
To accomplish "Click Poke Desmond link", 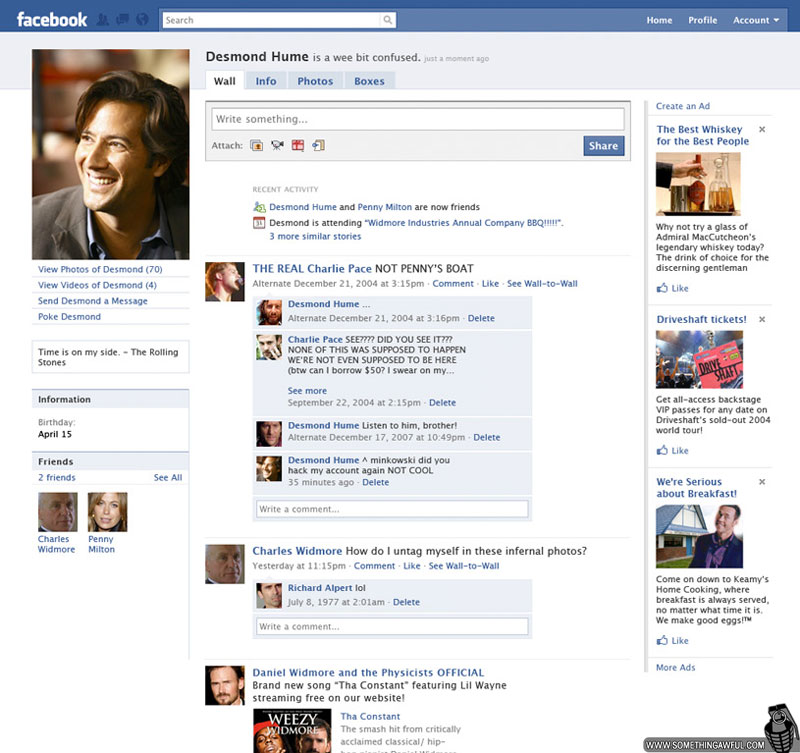I will click(x=69, y=317).
